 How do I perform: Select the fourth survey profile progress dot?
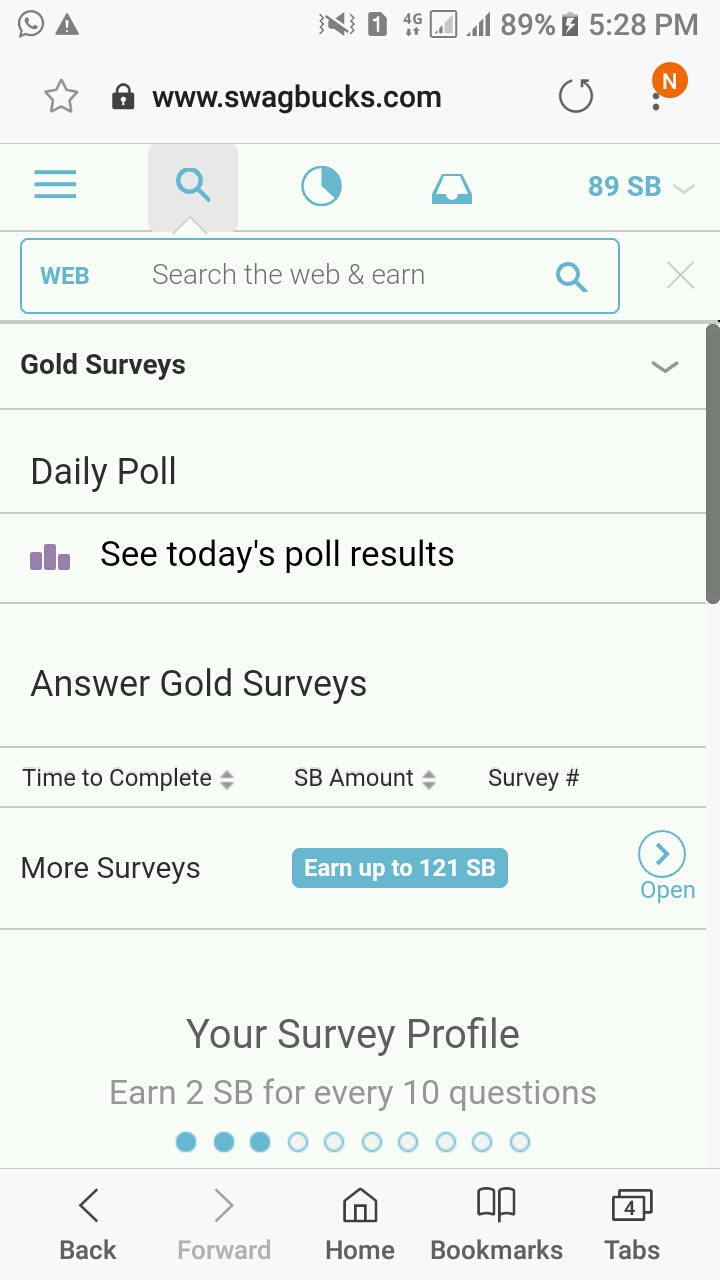[297, 1142]
